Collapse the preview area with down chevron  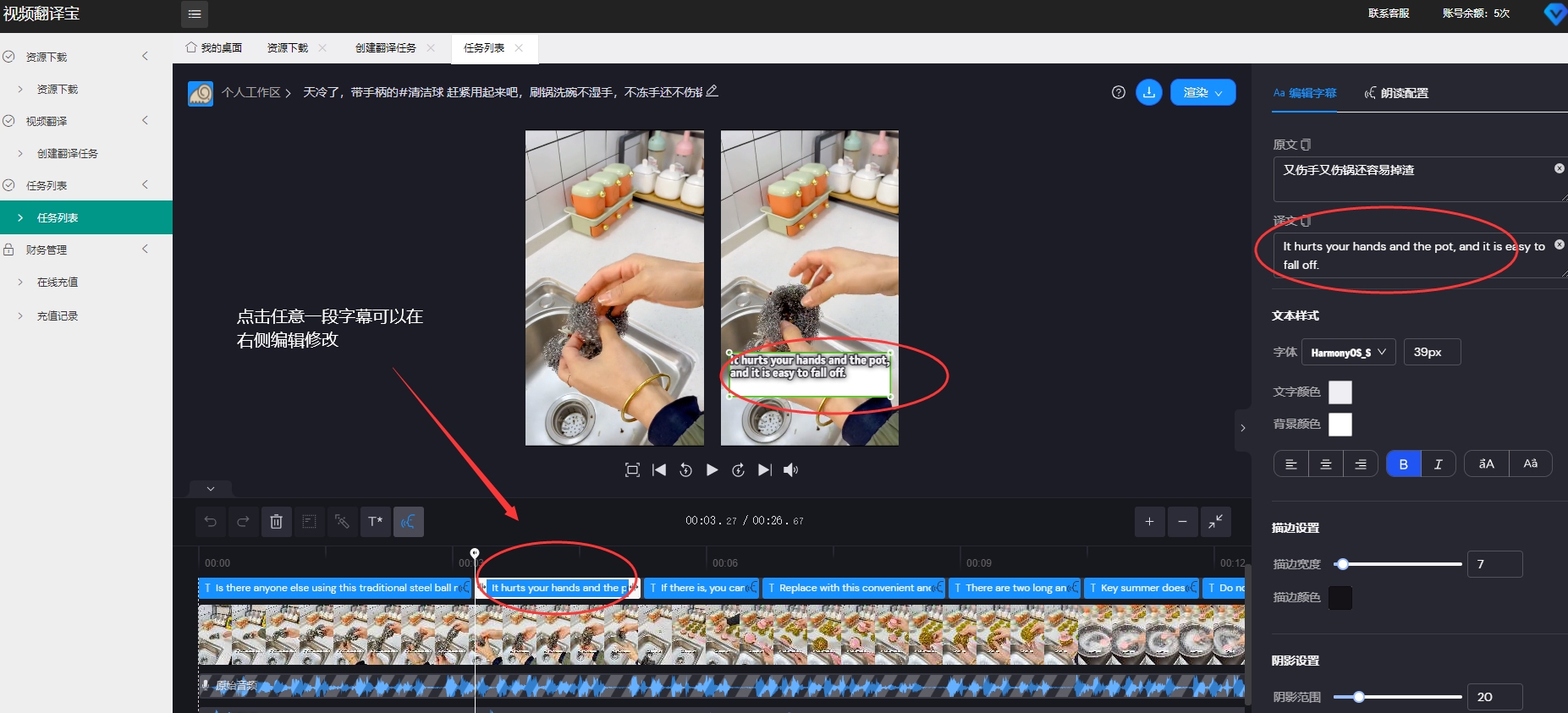(211, 489)
